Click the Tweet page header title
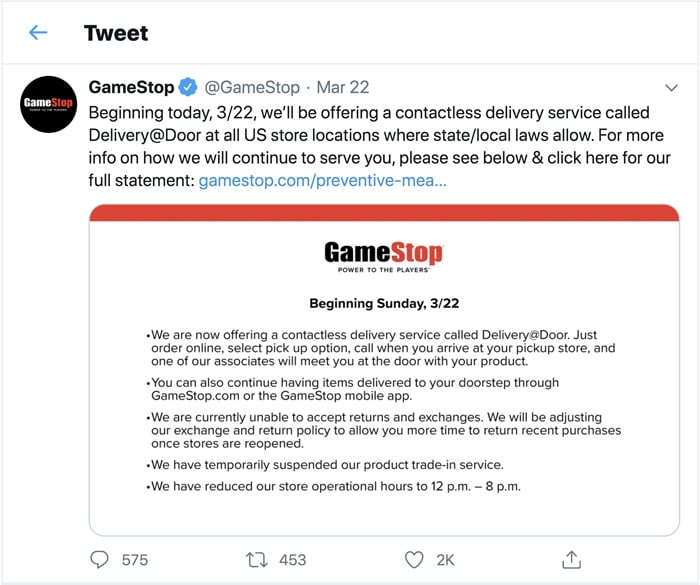The height and width of the screenshot is (585, 700). 116,33
